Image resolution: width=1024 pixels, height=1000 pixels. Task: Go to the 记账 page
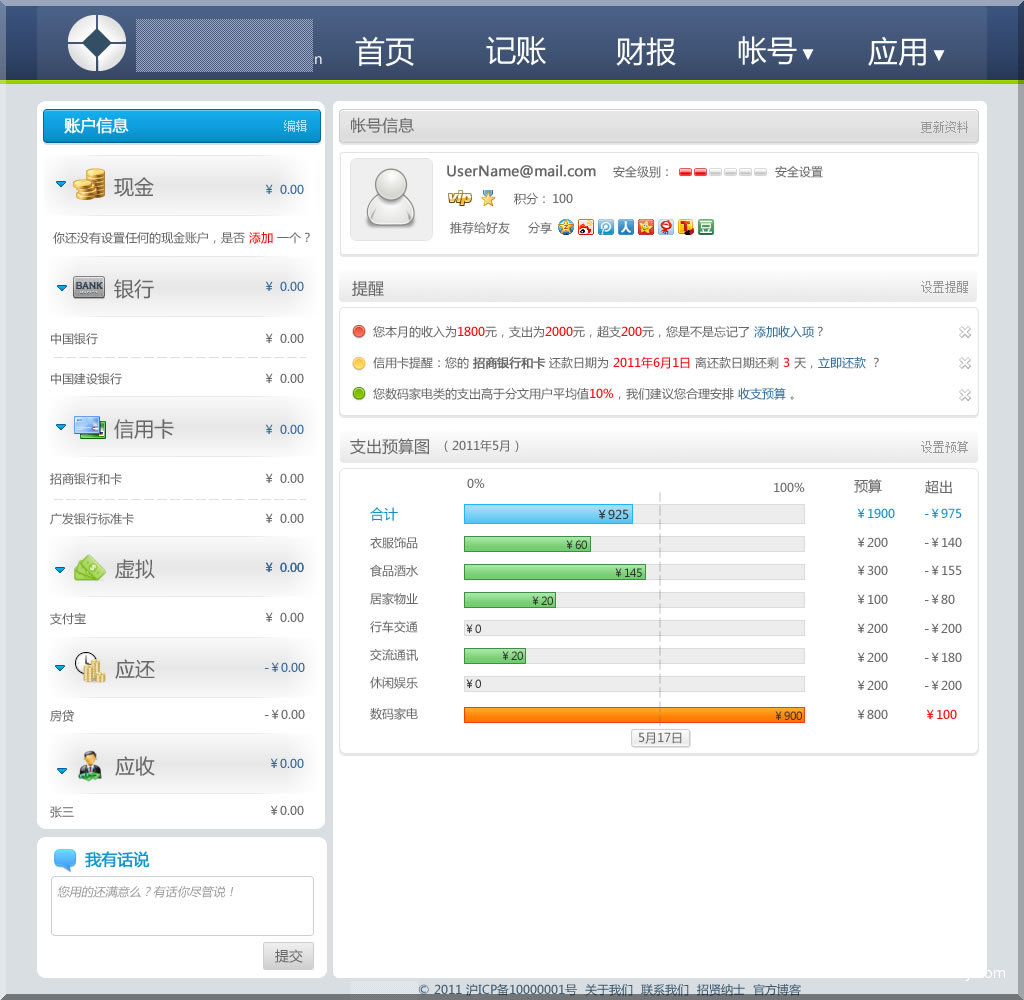pyautogui.click(x=516, y=51)
